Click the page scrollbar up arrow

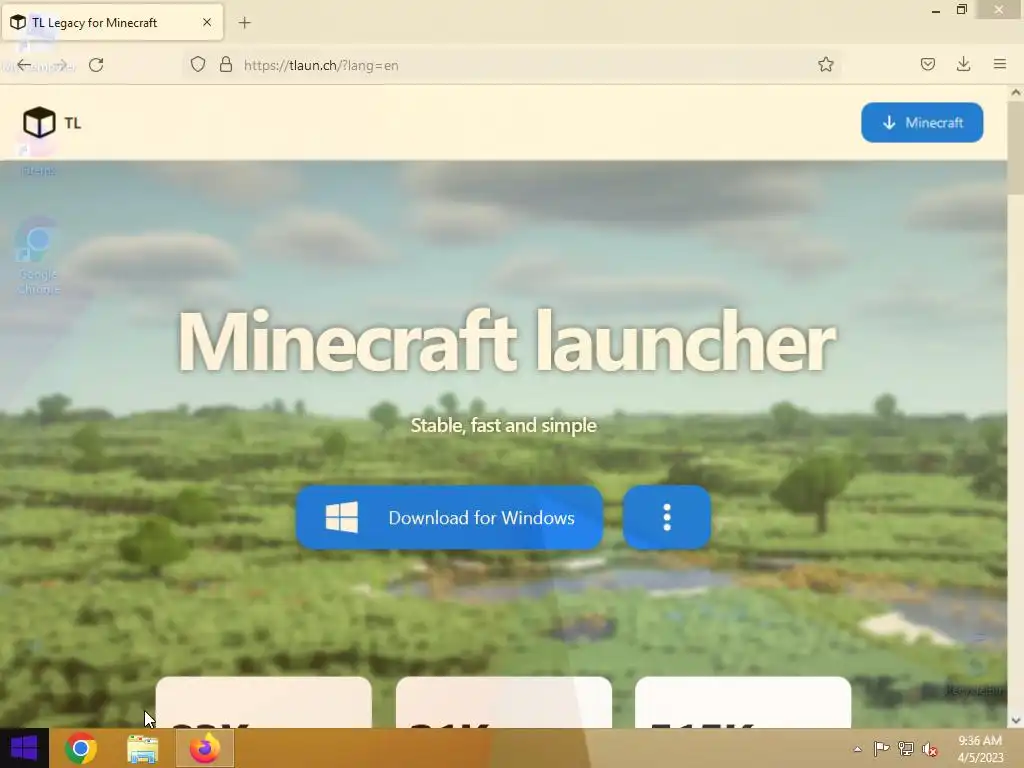click(x=1016, y=93)
